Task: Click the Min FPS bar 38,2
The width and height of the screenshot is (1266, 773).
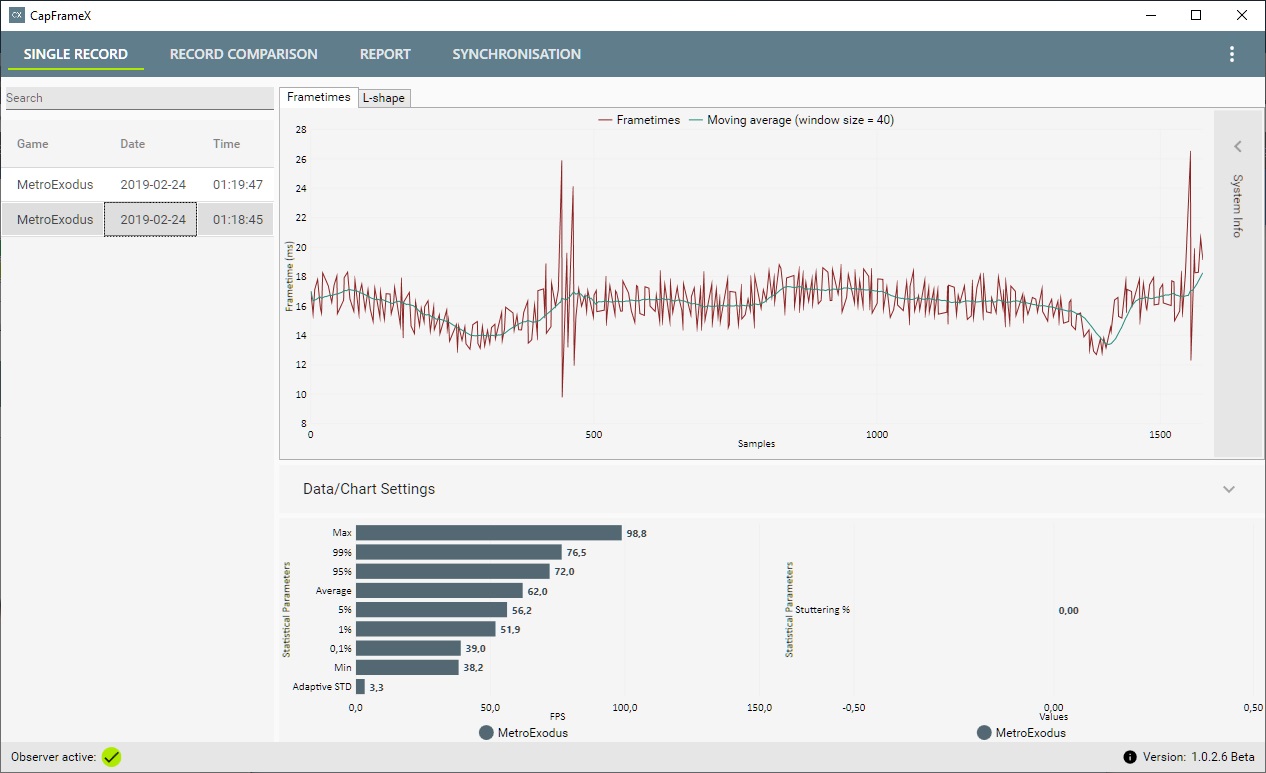Action: [407, 667]
